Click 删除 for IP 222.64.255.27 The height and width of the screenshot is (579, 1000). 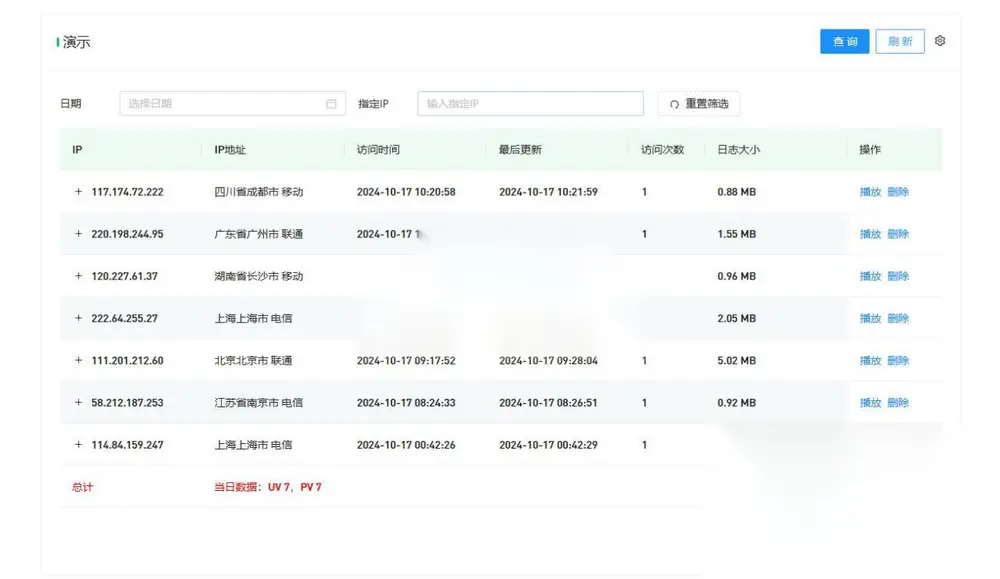898,318
